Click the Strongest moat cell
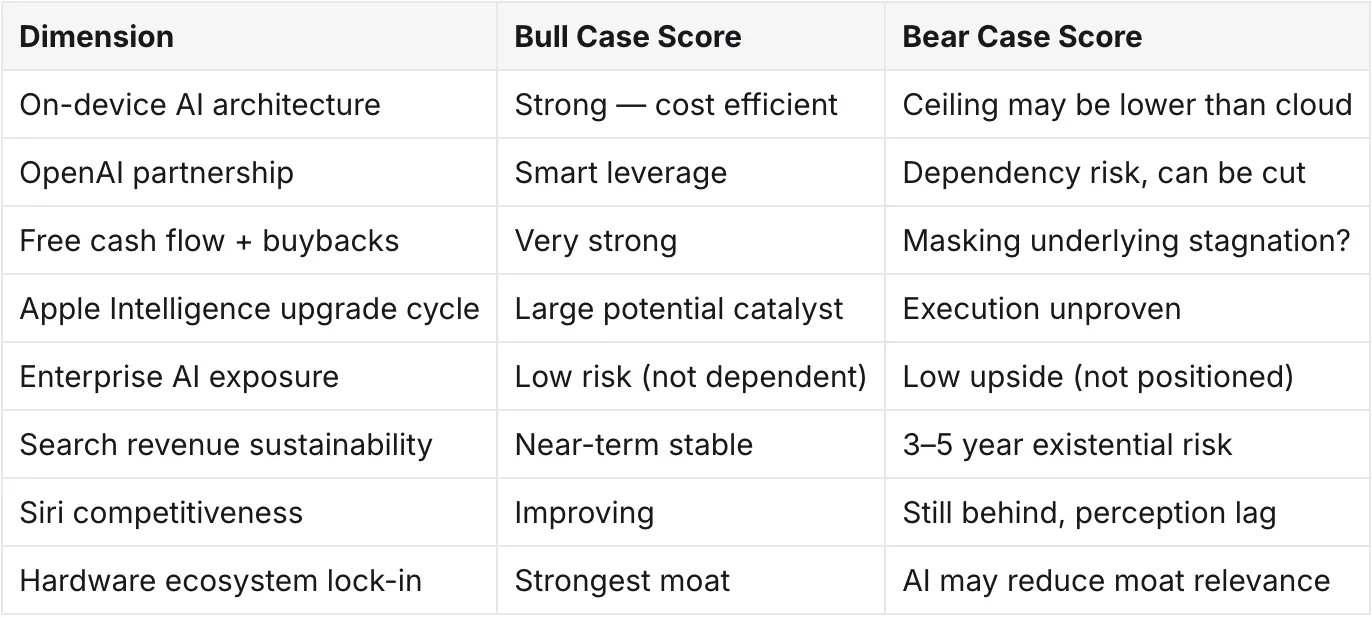 click(691, 580)
